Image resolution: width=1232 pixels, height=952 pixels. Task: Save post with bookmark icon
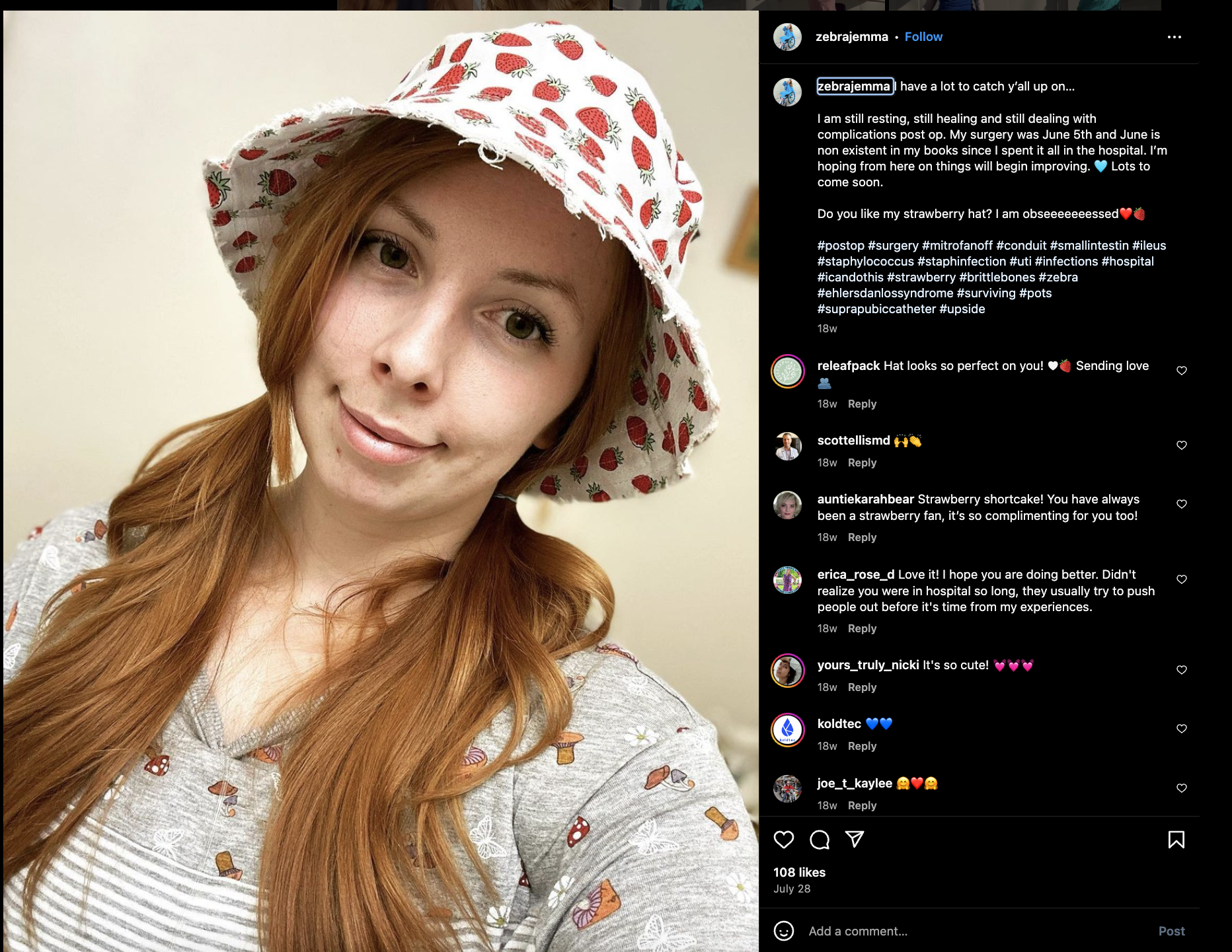click(1176, 840)
